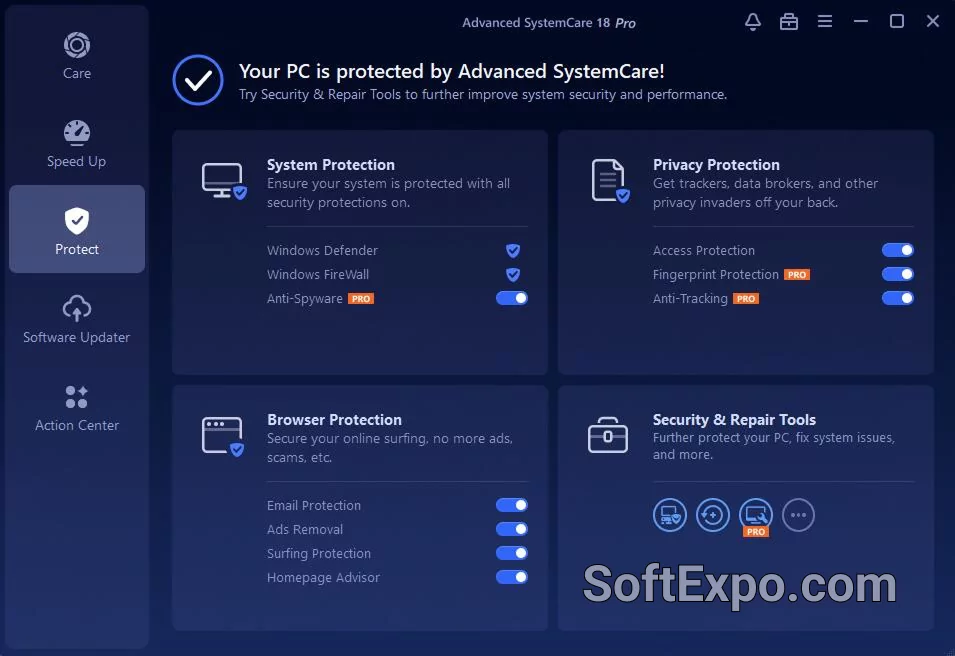Open the circular restore tool in Security & Repair Tools
This screenshot has width=955, height=656.
click(712, 515)
